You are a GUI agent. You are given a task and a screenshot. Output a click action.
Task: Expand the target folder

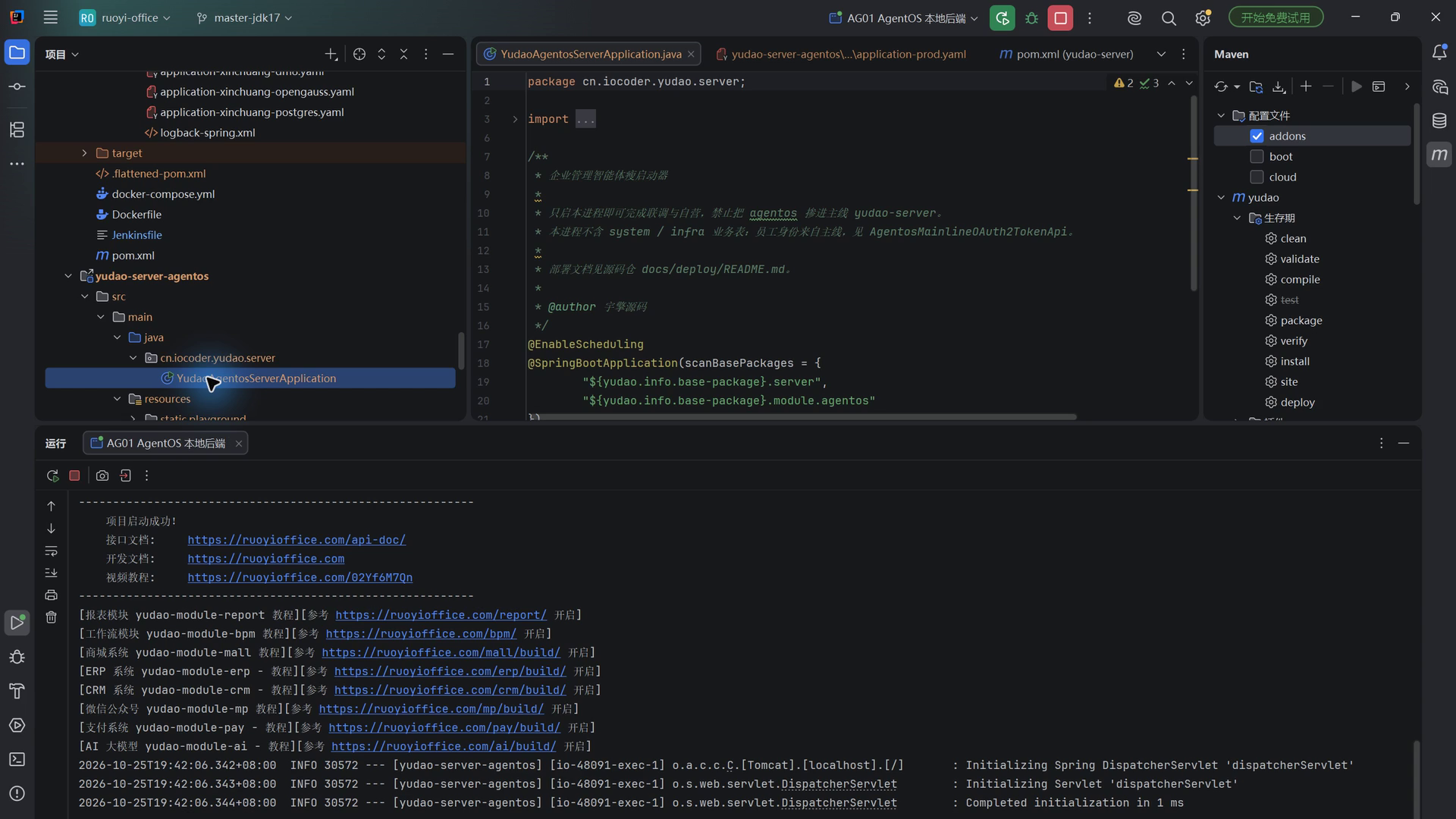pos(84,152)
